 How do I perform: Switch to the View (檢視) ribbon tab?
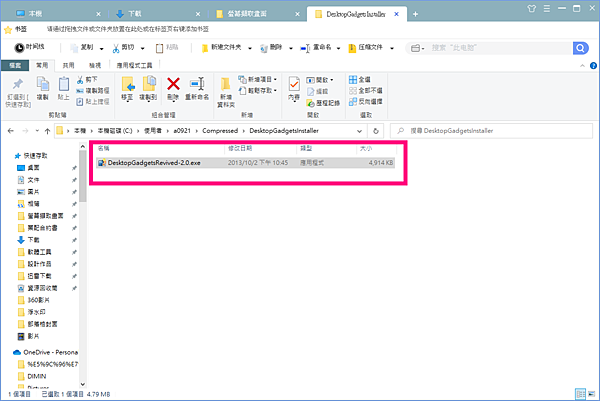tap(95, 65)
